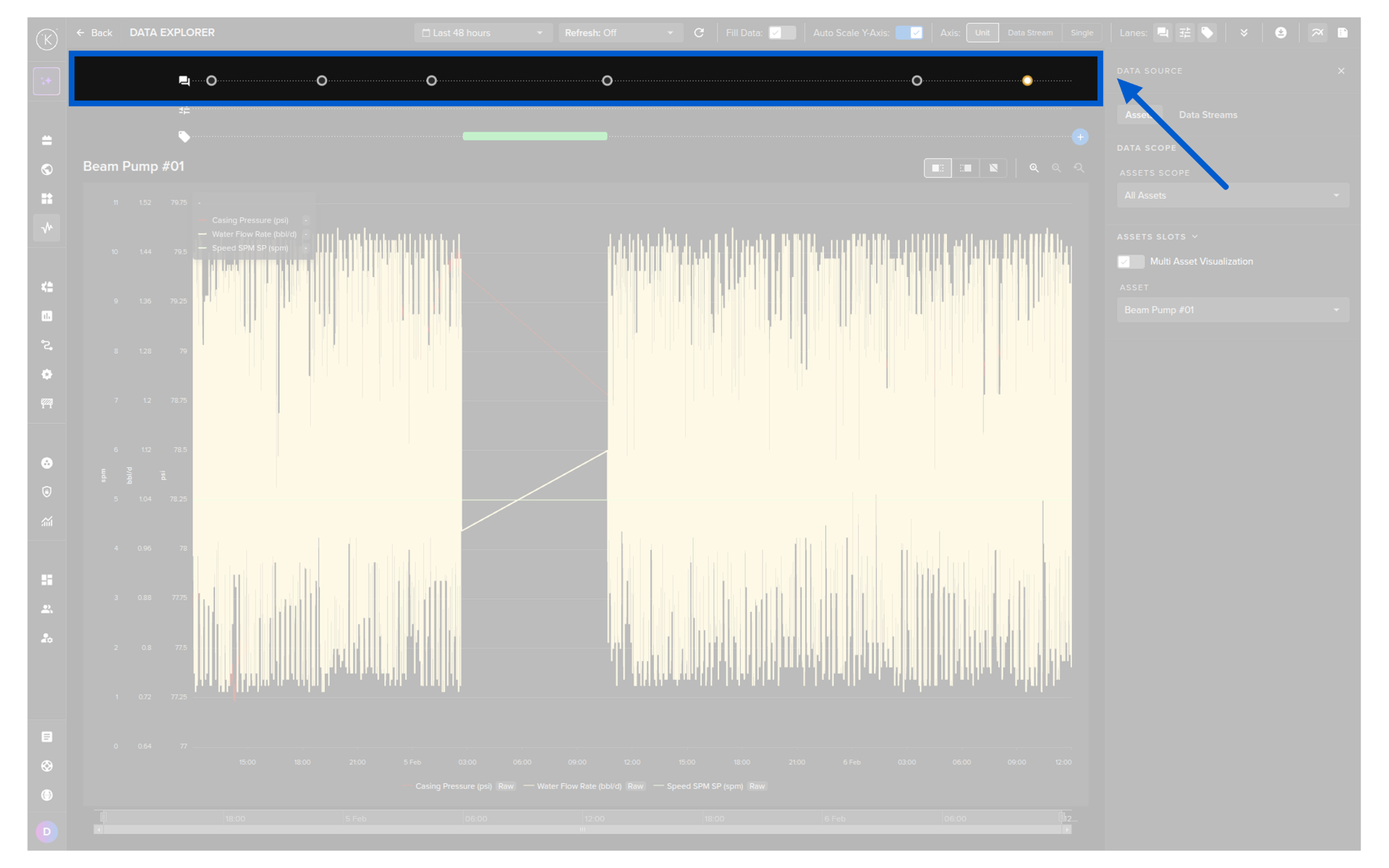Go Back to previous page

(x=95, y=33)
